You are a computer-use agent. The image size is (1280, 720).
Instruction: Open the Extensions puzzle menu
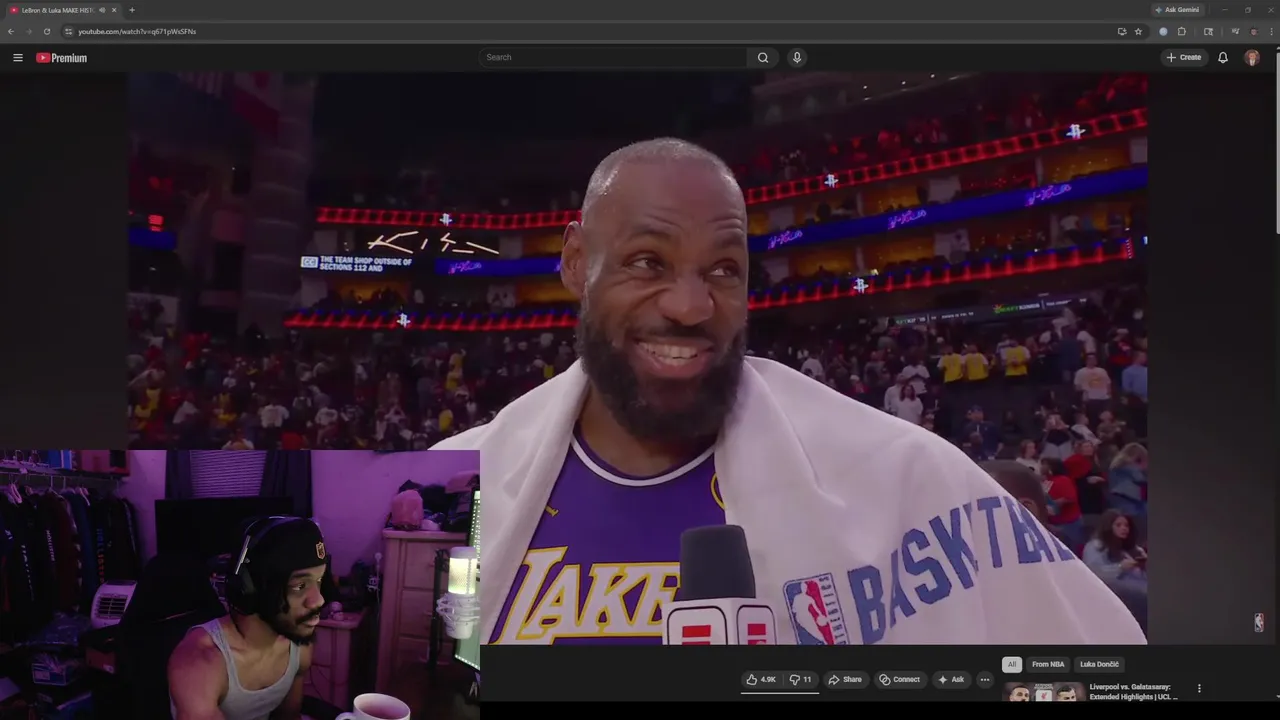[1181, 31]
